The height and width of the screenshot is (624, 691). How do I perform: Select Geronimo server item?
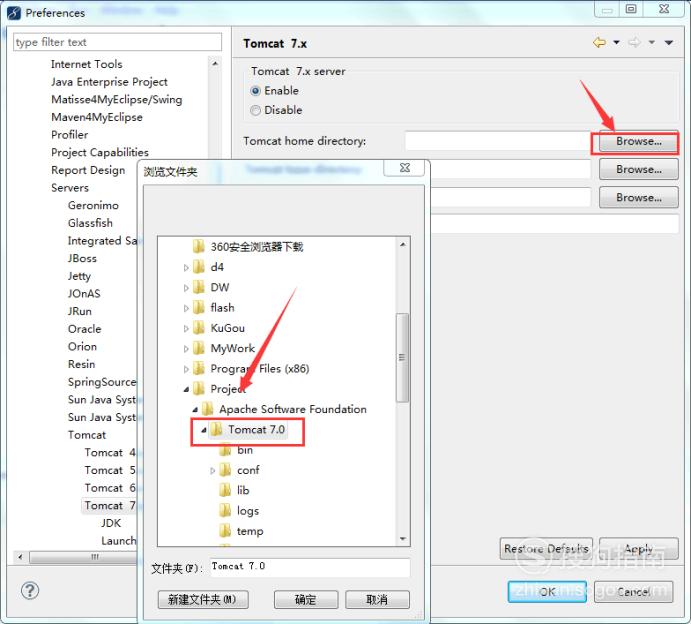(93, 205)
